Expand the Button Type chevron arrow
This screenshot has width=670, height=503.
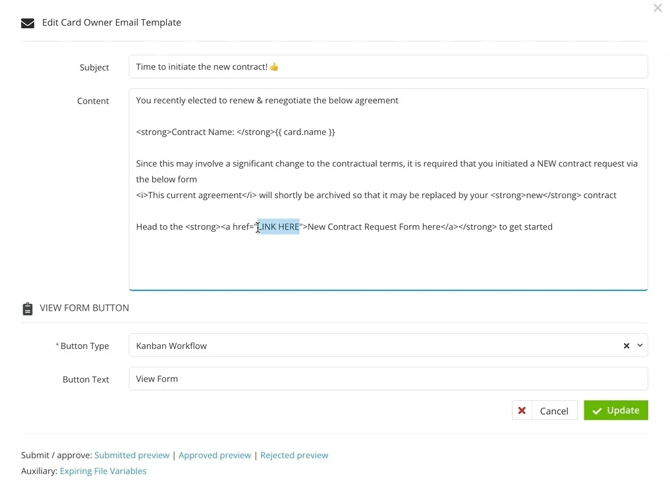640,346
